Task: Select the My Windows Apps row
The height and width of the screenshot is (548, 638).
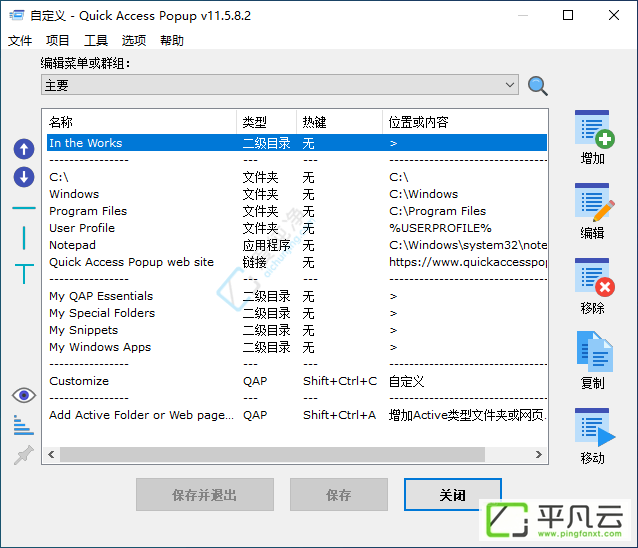Action: [x=297, y=347]
